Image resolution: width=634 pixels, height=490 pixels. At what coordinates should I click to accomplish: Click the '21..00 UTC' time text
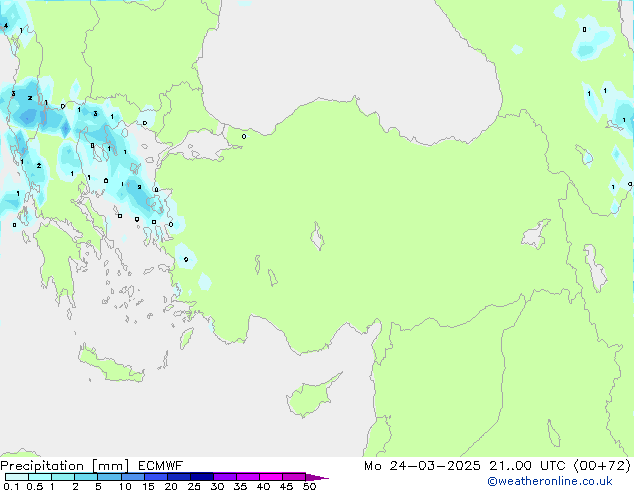click(527, 466)
